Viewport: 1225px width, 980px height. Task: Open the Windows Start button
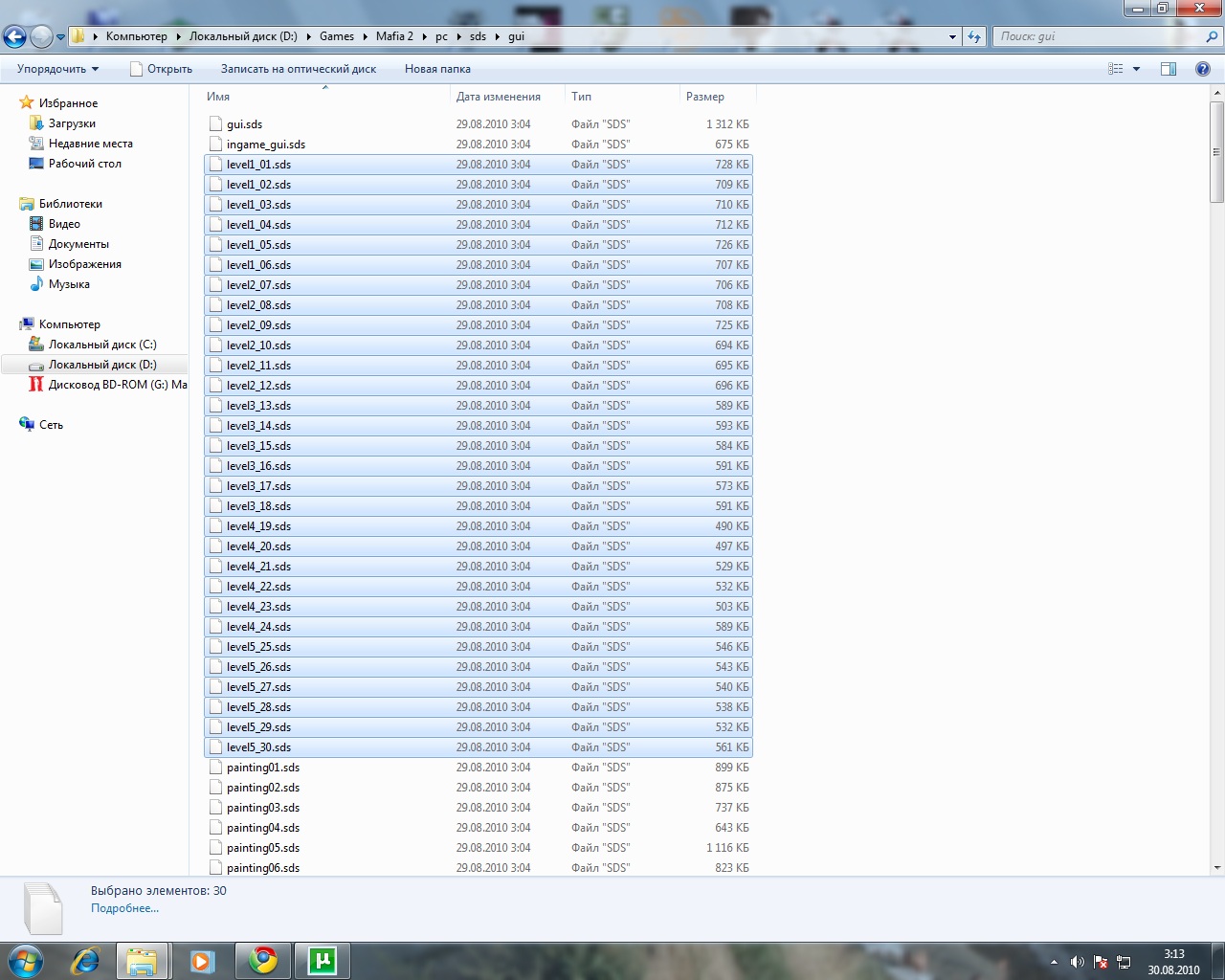(x=26, y=960)
